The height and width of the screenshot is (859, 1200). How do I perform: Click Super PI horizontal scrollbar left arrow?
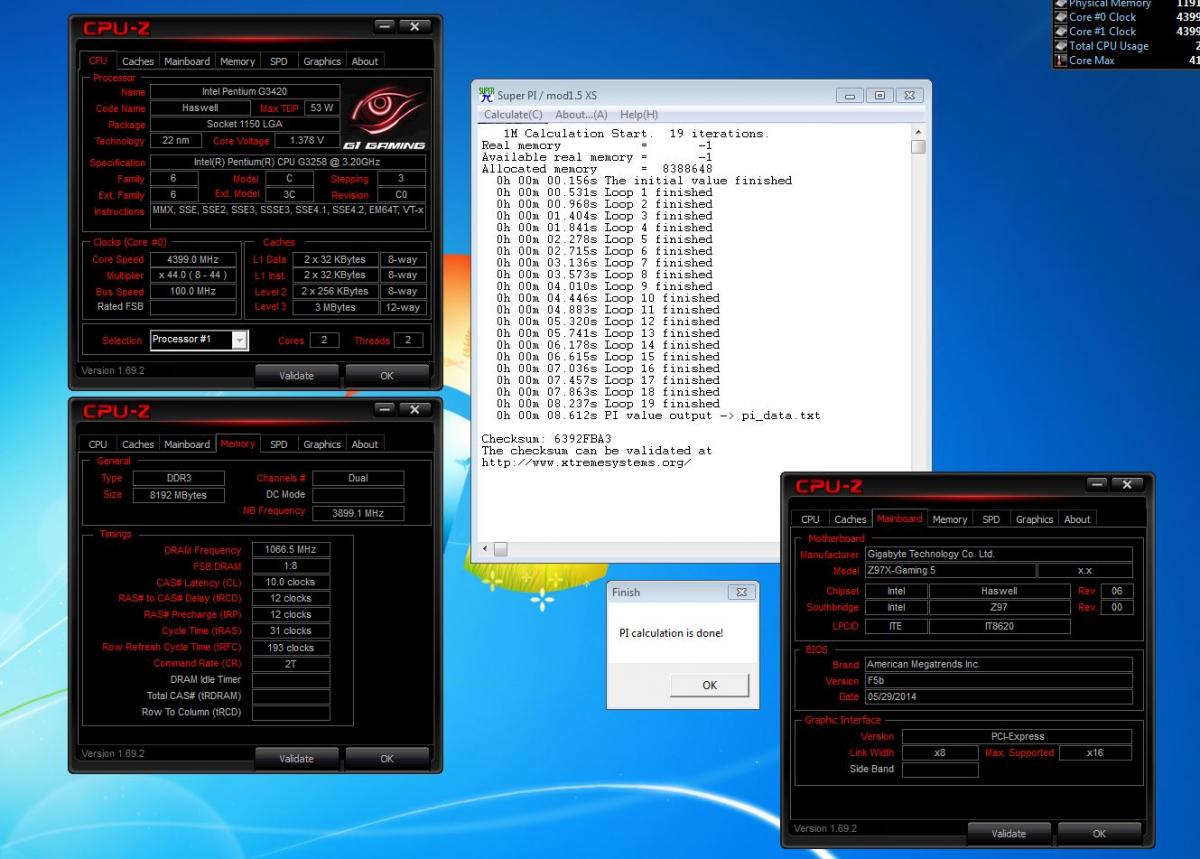pos(487,549)
